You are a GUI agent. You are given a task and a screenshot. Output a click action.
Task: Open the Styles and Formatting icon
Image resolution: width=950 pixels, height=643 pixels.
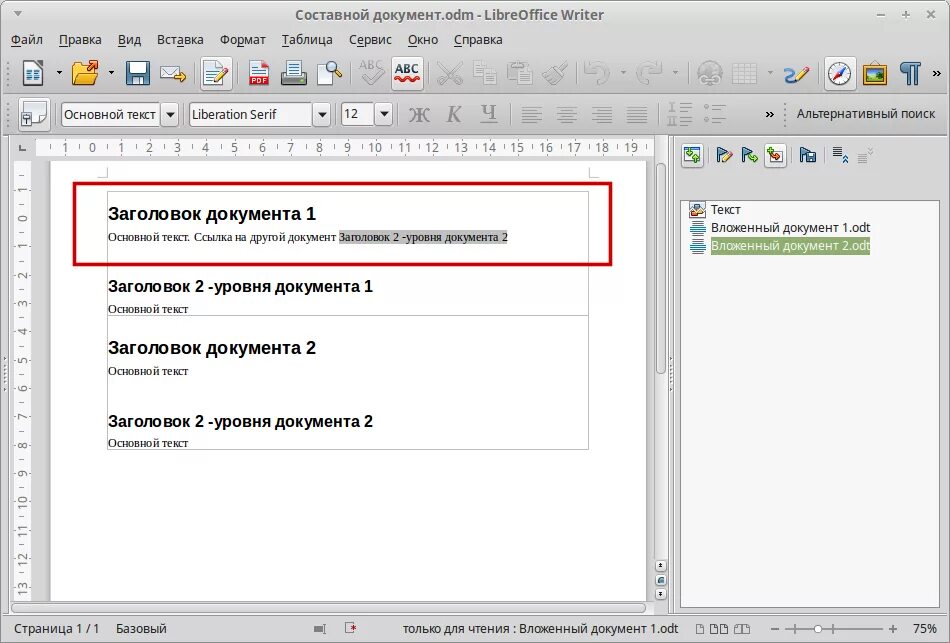point(34,114)
